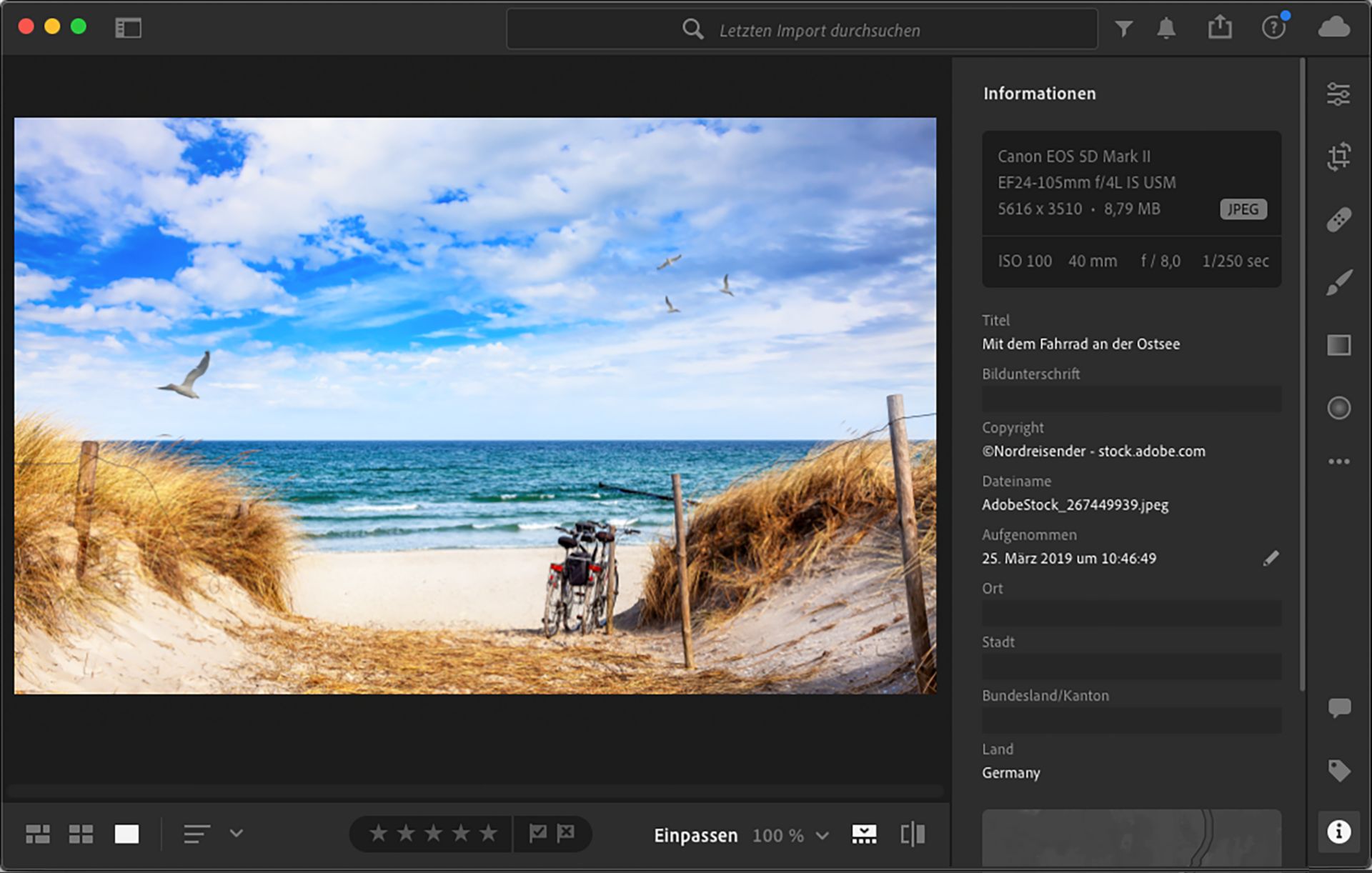
Task: Set rating to five stars
Action: click(x=488, y=833)
